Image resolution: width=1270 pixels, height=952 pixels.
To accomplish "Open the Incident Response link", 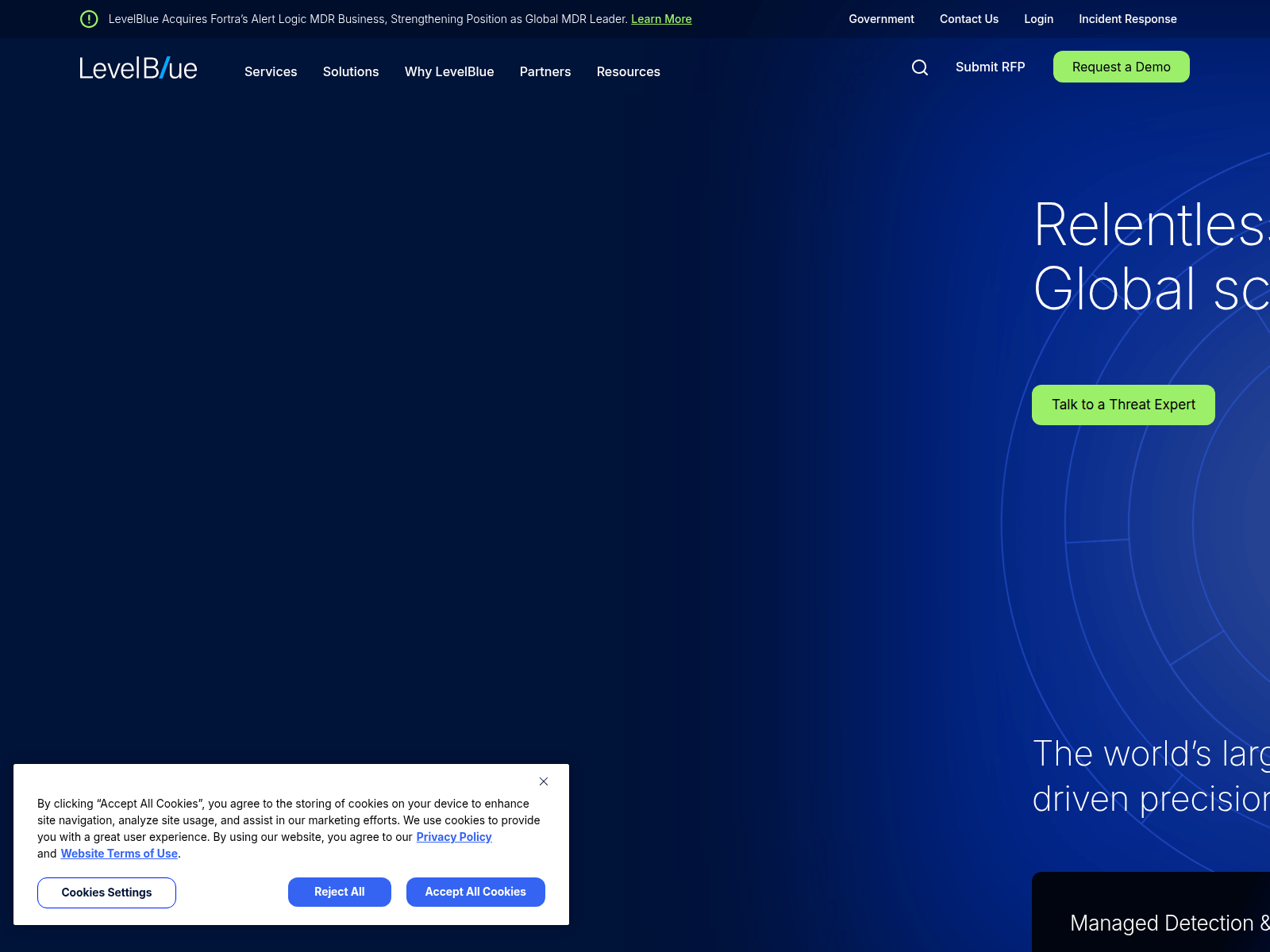I will point(1127,19).
